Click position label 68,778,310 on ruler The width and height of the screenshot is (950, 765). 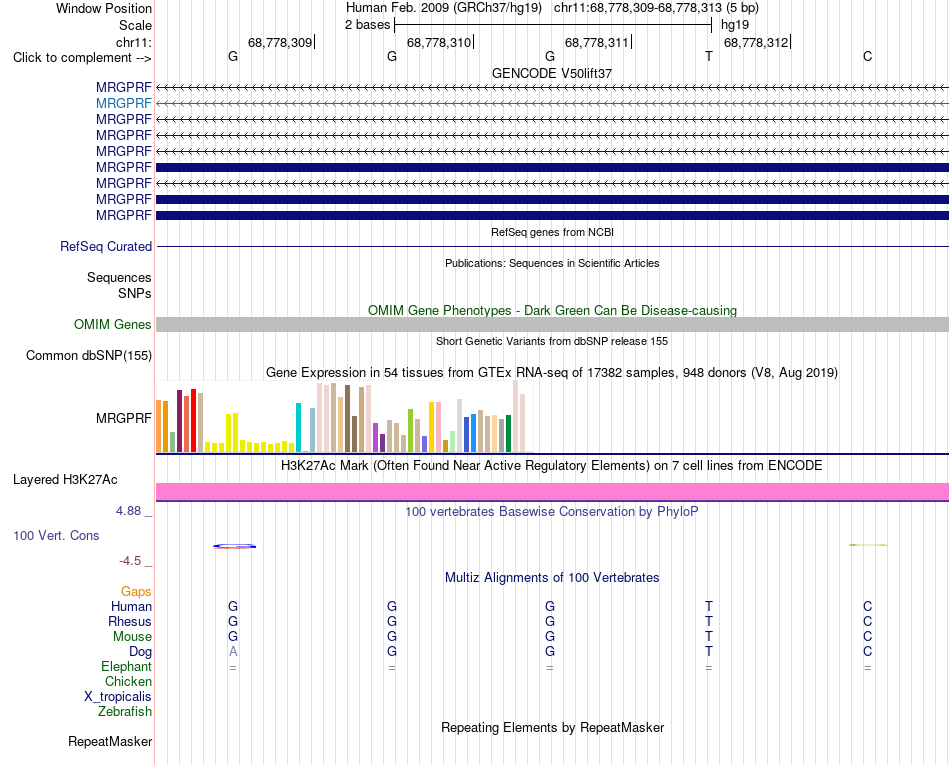tap(439, 42)
